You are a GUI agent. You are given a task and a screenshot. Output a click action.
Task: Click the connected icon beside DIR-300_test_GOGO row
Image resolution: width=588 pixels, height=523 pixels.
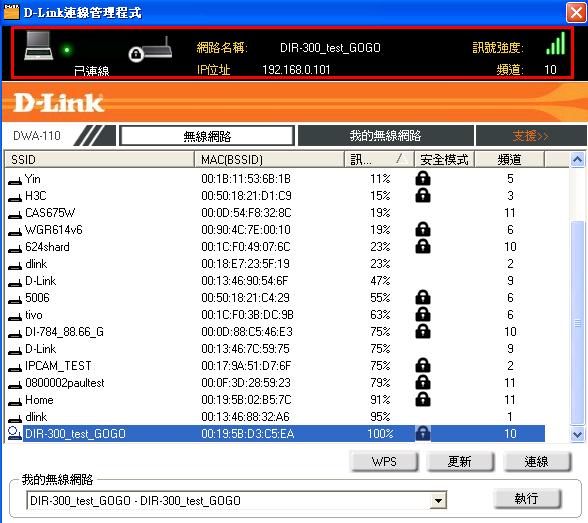tap(15, 433)
